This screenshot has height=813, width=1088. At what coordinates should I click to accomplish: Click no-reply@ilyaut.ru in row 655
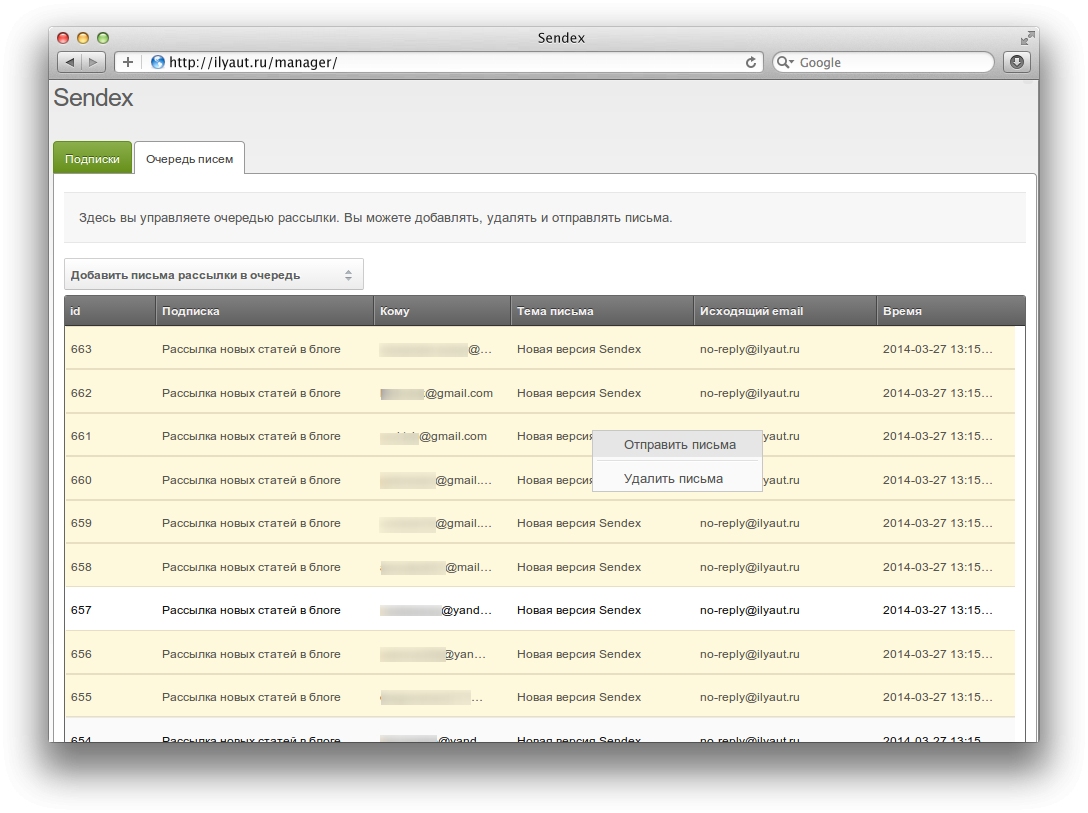pos(749,697)
